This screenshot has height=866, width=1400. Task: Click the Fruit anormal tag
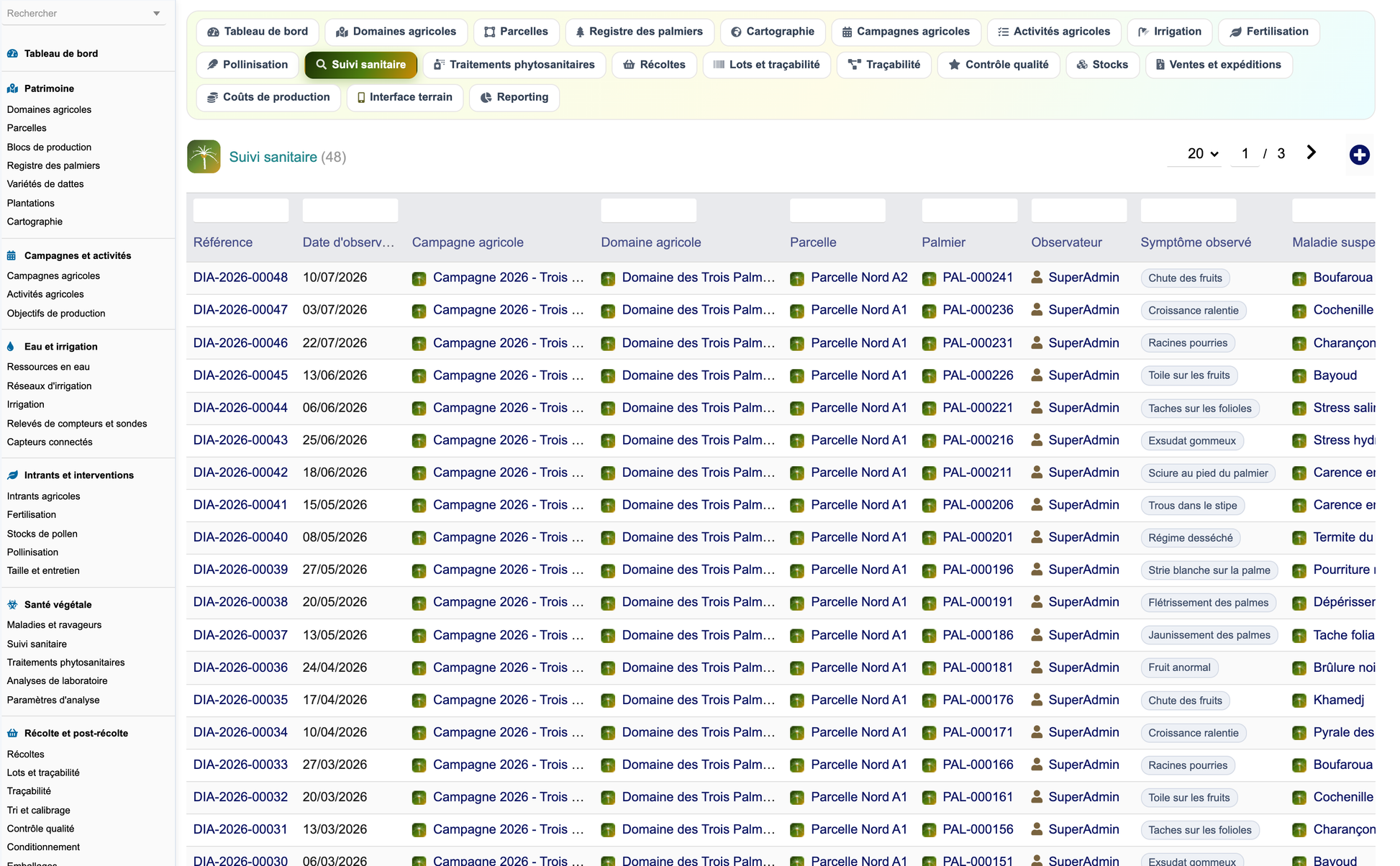pos(1179,667)
